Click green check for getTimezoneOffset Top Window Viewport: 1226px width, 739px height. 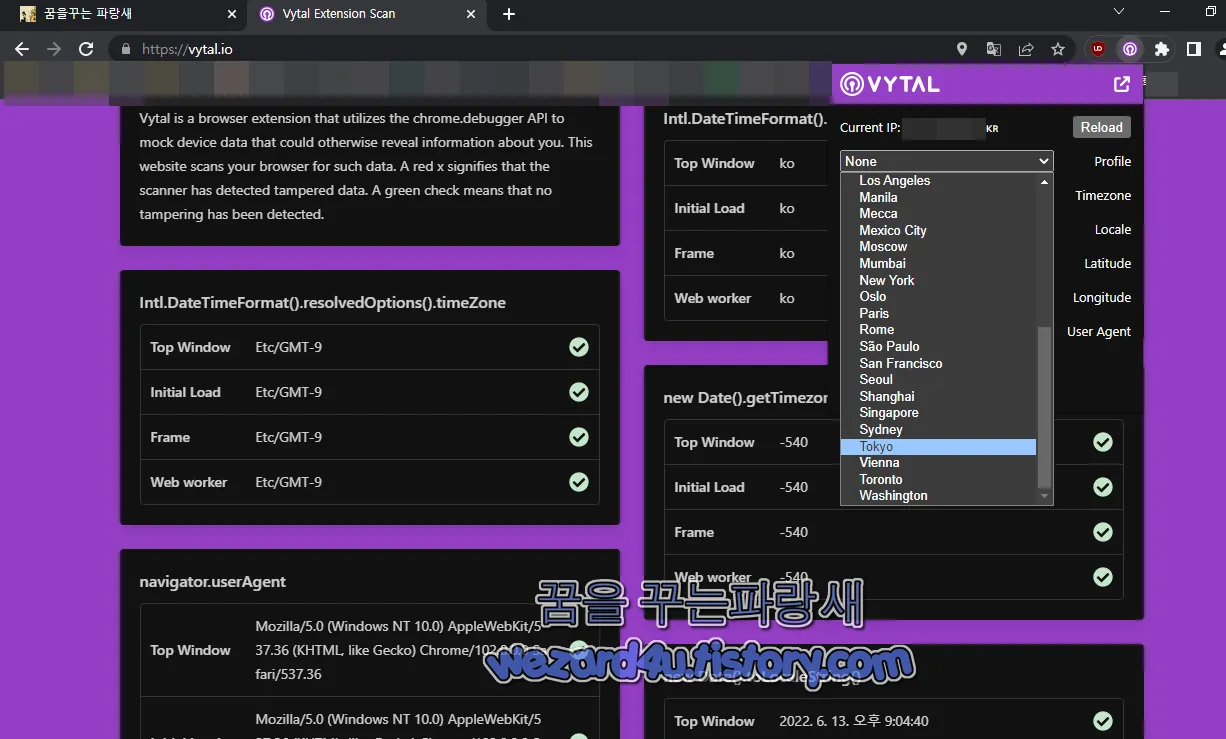(x=1103, y=442)
